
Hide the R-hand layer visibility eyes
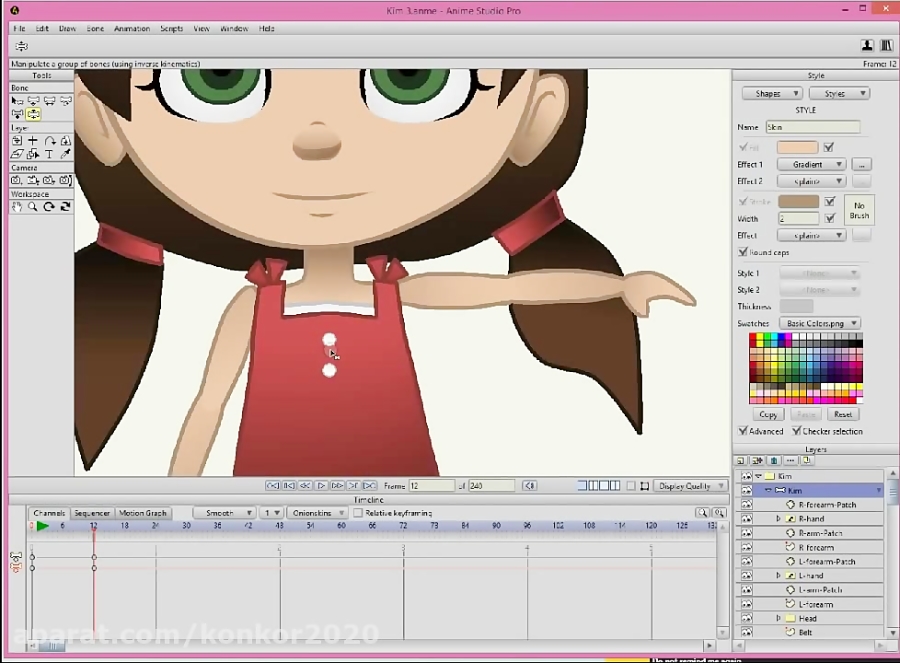[x=746, y=519]
